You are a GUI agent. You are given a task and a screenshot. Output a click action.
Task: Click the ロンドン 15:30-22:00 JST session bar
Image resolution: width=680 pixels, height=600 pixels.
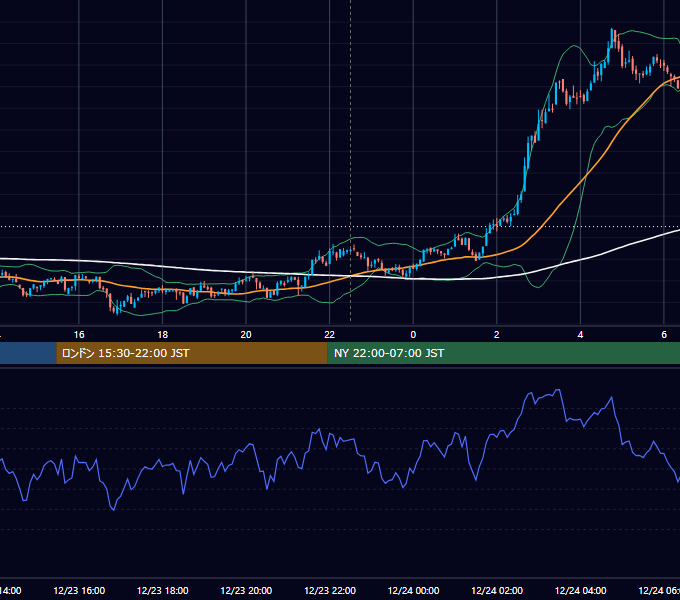(x=192, y=353)
